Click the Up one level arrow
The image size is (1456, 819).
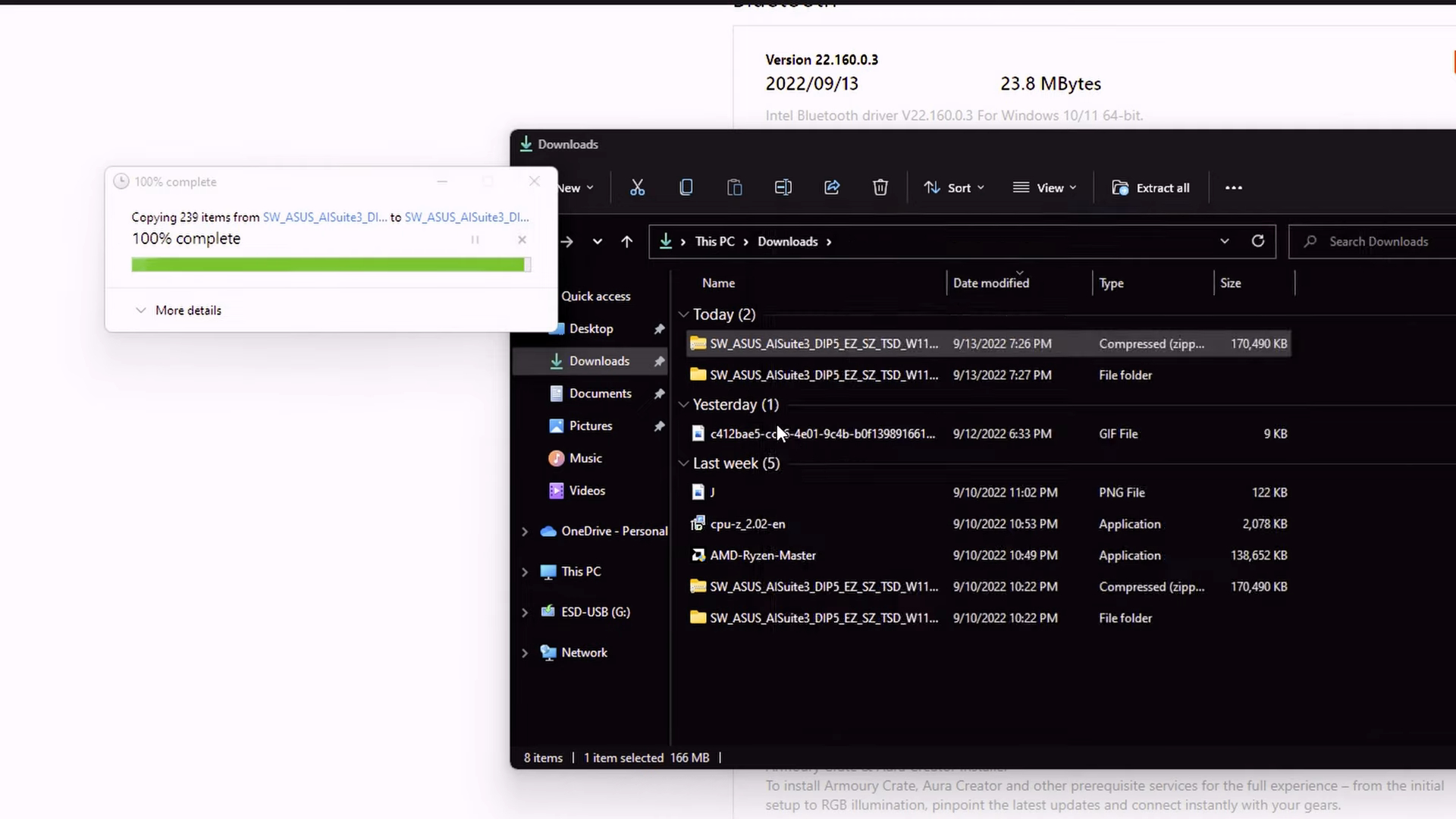[626, 241]
